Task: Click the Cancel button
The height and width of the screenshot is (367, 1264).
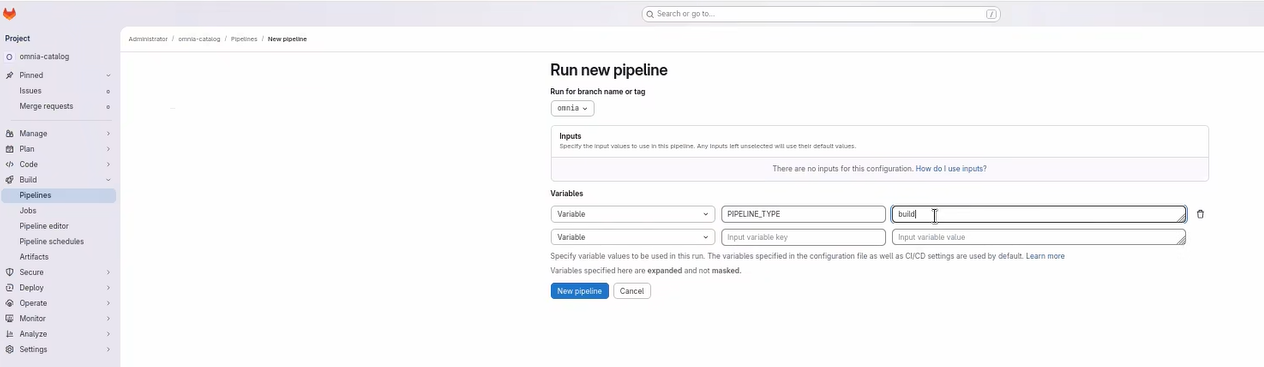Action: click(632, 291)
